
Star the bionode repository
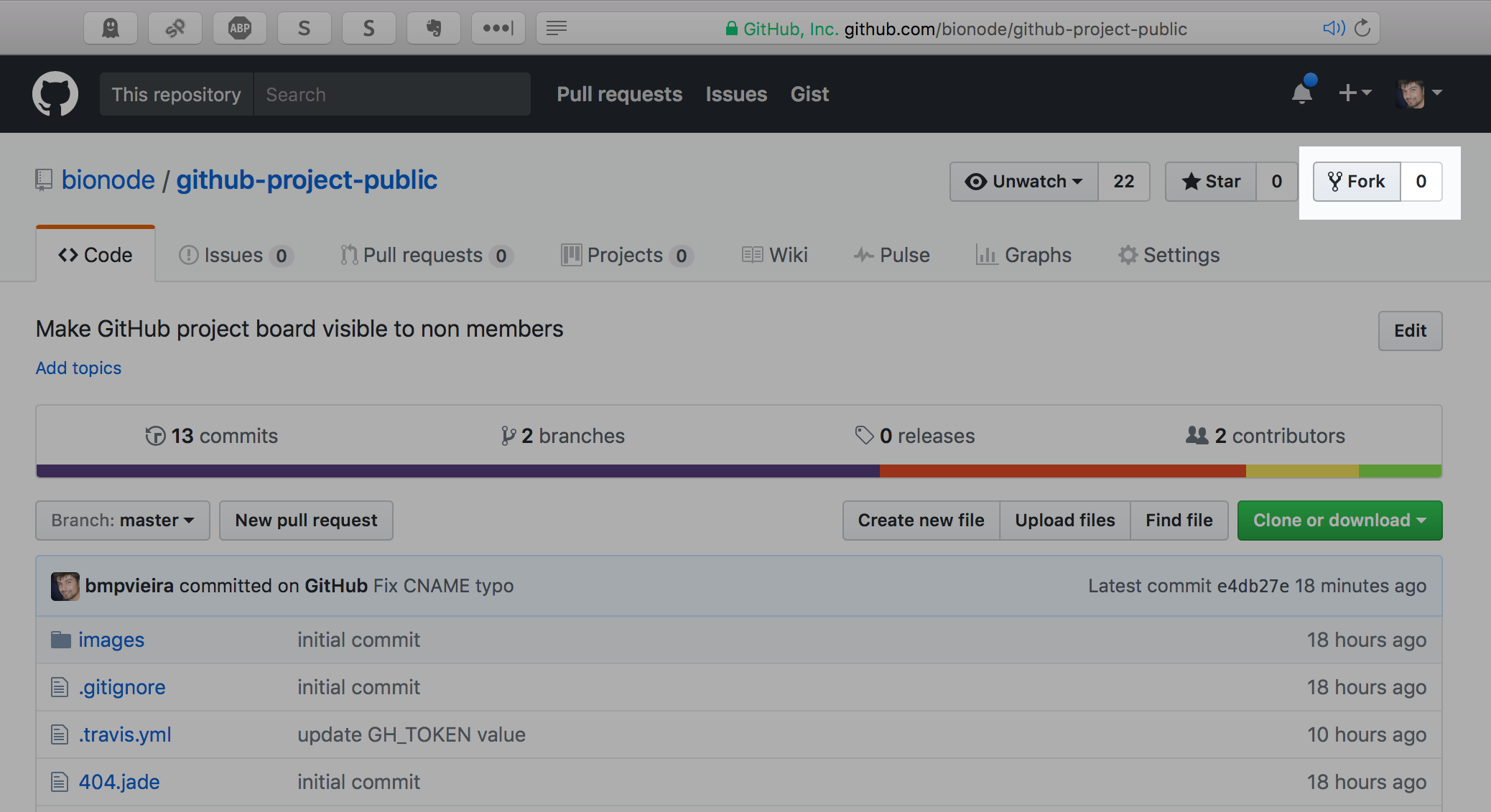1210,182
